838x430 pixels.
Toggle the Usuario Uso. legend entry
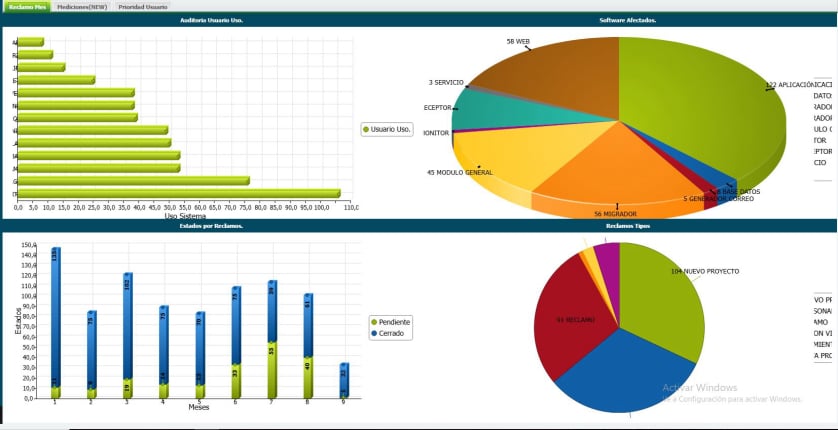pos(388,129)
